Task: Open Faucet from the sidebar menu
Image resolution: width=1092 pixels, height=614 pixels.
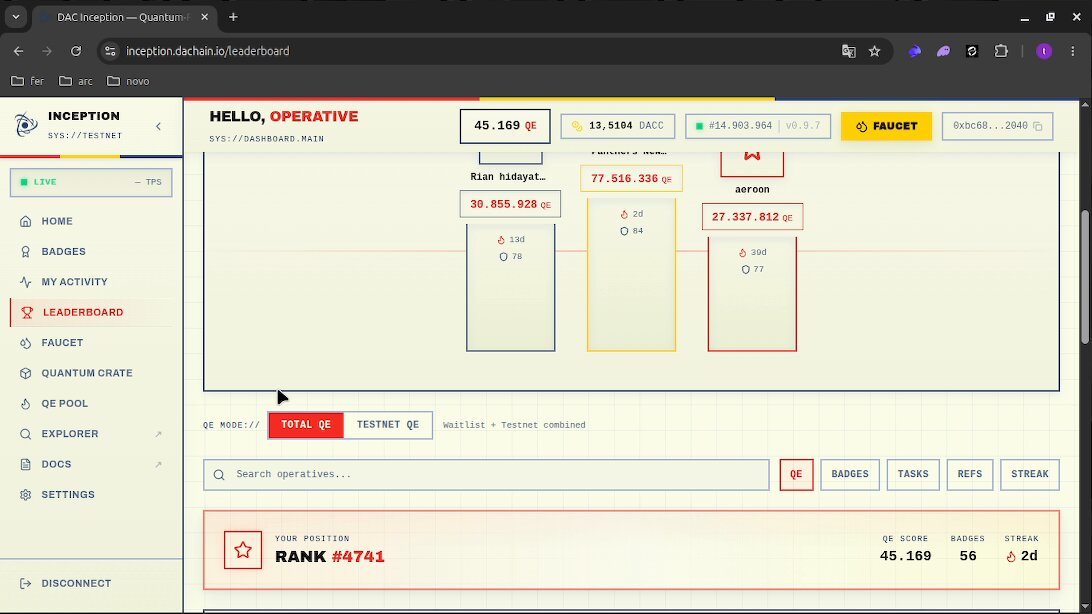Action: [91, 343]
